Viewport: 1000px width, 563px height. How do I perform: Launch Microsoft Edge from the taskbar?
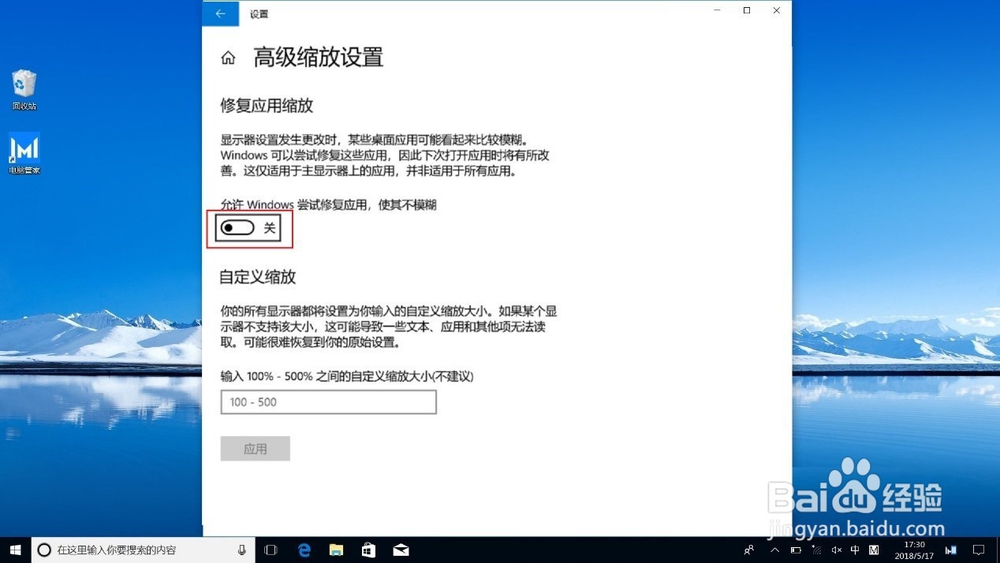(304, 550)
